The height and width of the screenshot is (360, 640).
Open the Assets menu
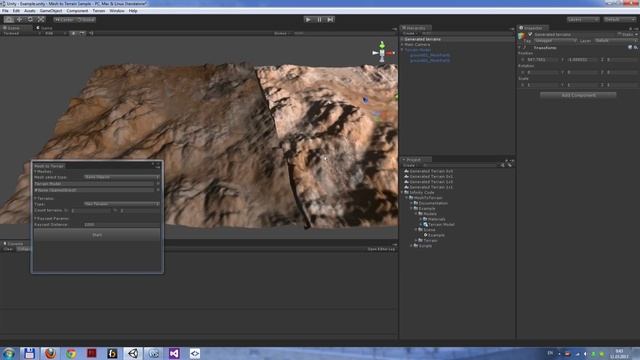(x=30, y=11)
